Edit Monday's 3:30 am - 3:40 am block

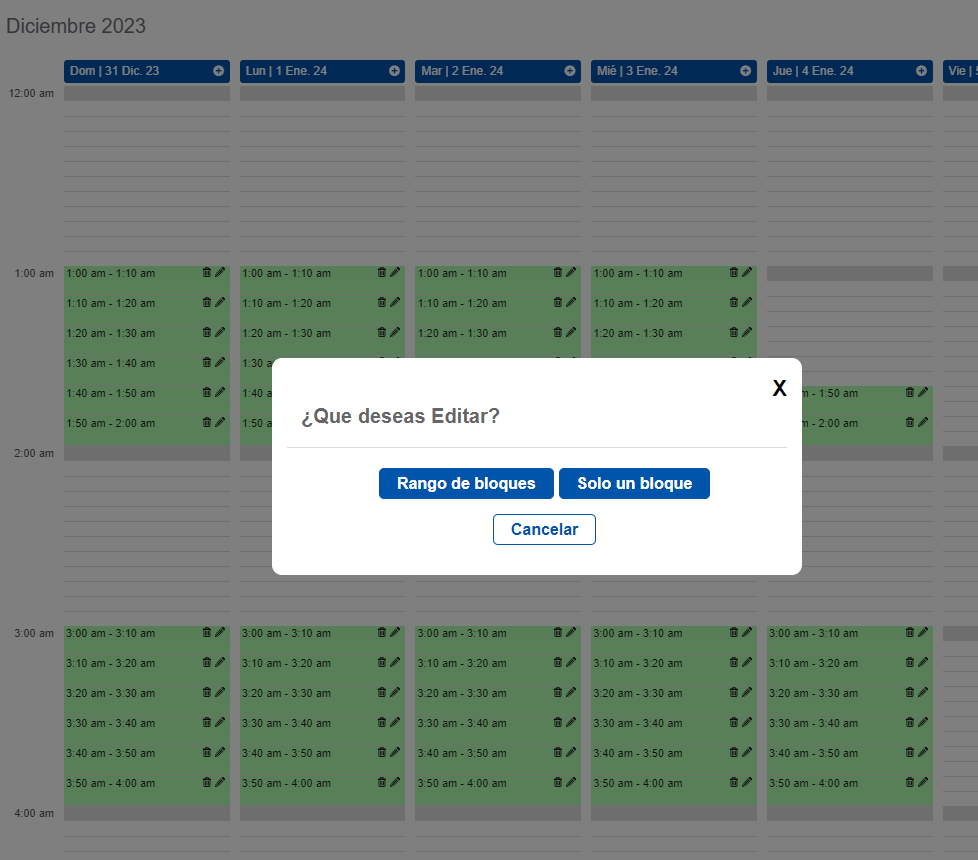click(x=394, y=722)
